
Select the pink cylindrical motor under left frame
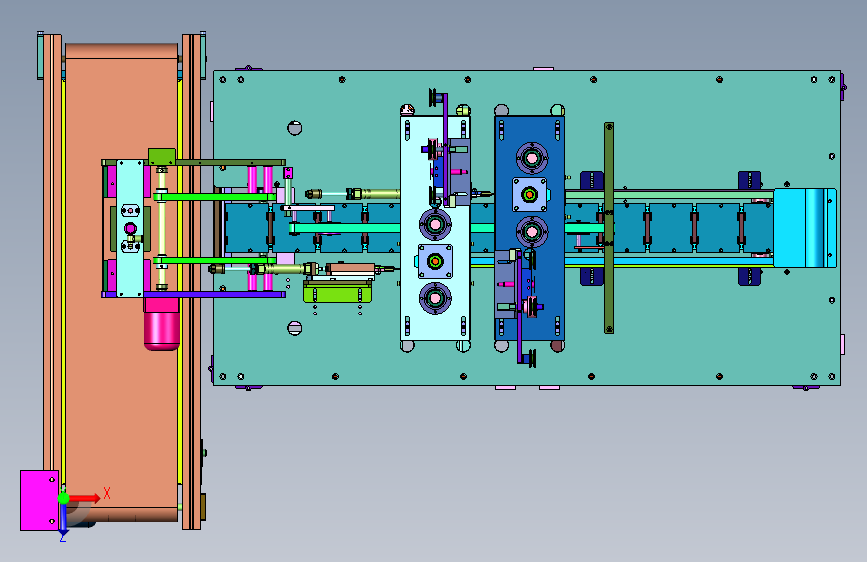pos(161,329)
